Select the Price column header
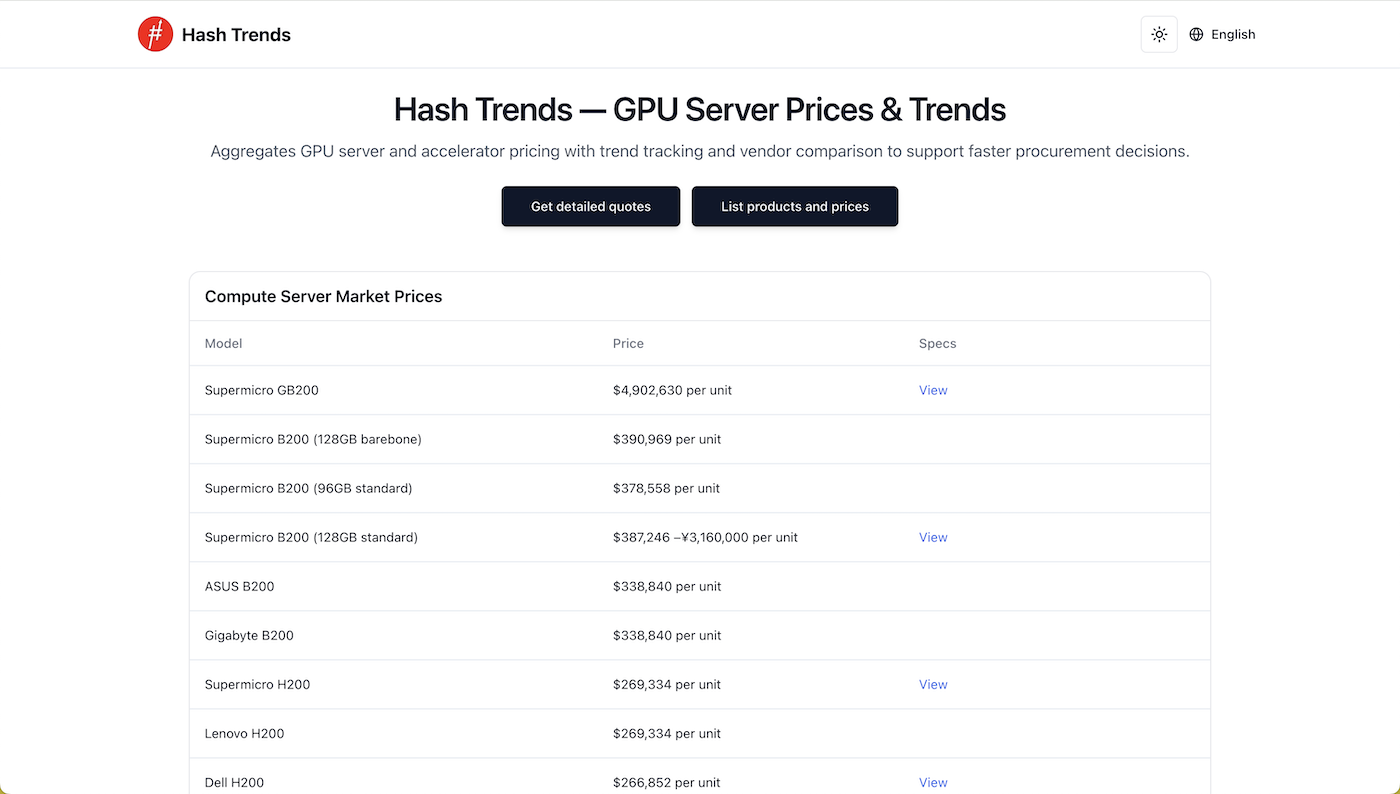Screen dimensions: 1400x794 628,343
